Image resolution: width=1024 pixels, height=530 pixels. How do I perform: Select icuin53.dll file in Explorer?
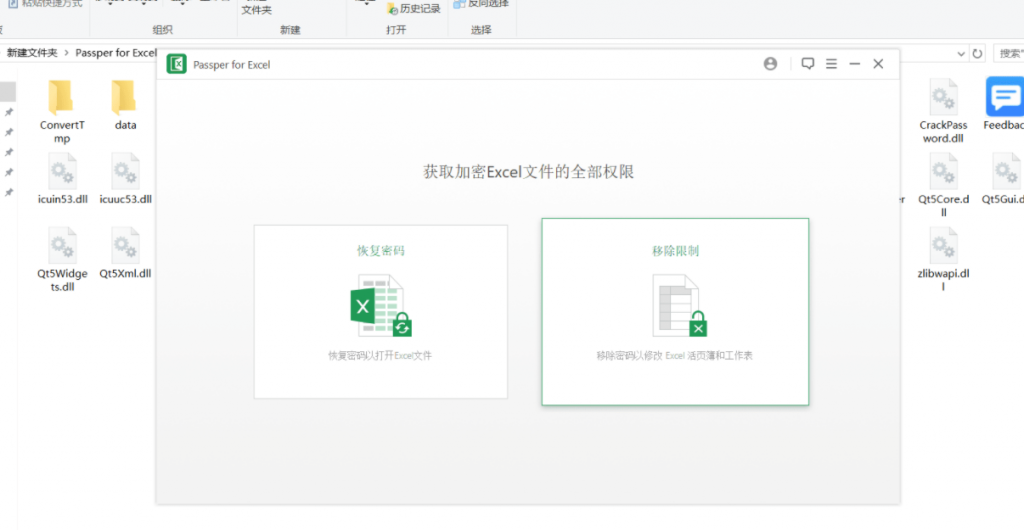click(x=63, y=179)
